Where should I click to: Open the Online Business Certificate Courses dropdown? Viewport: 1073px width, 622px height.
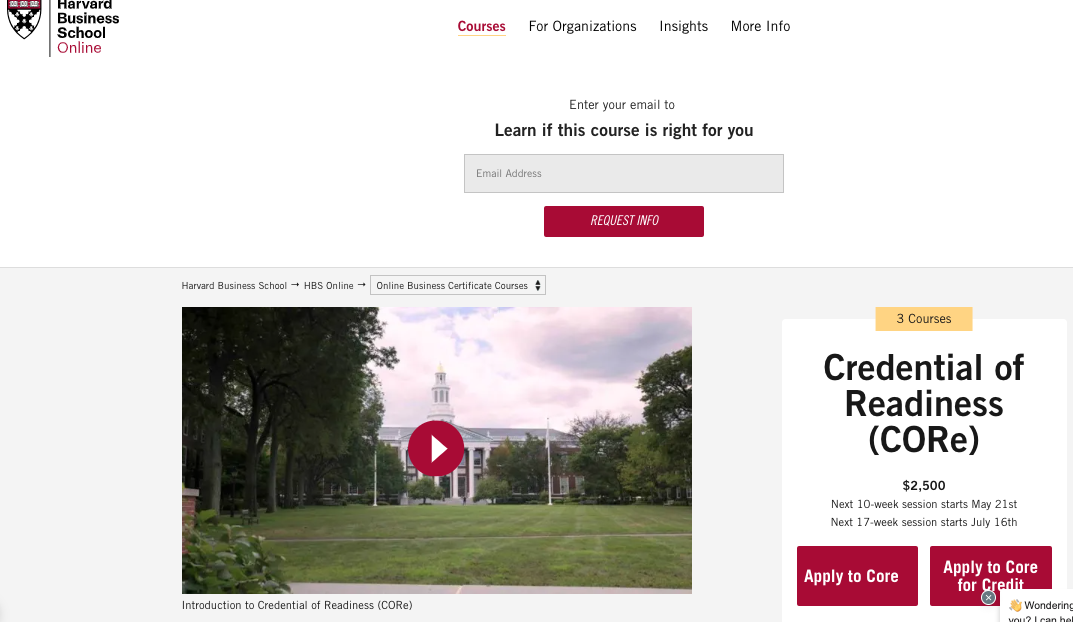coord(450,285)
